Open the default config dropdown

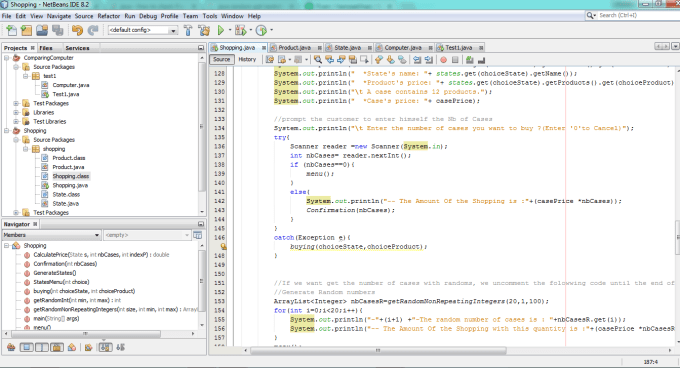coord(173,30)
